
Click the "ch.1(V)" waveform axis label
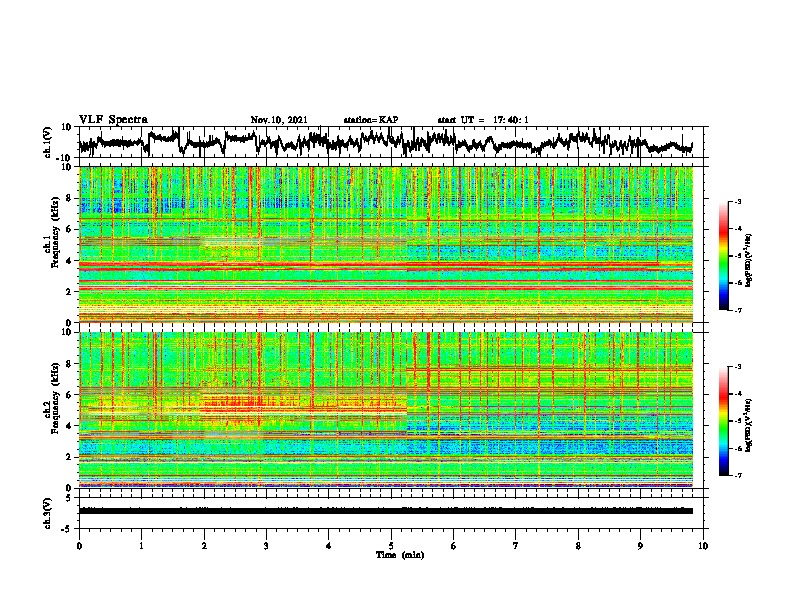pos(48,142)
